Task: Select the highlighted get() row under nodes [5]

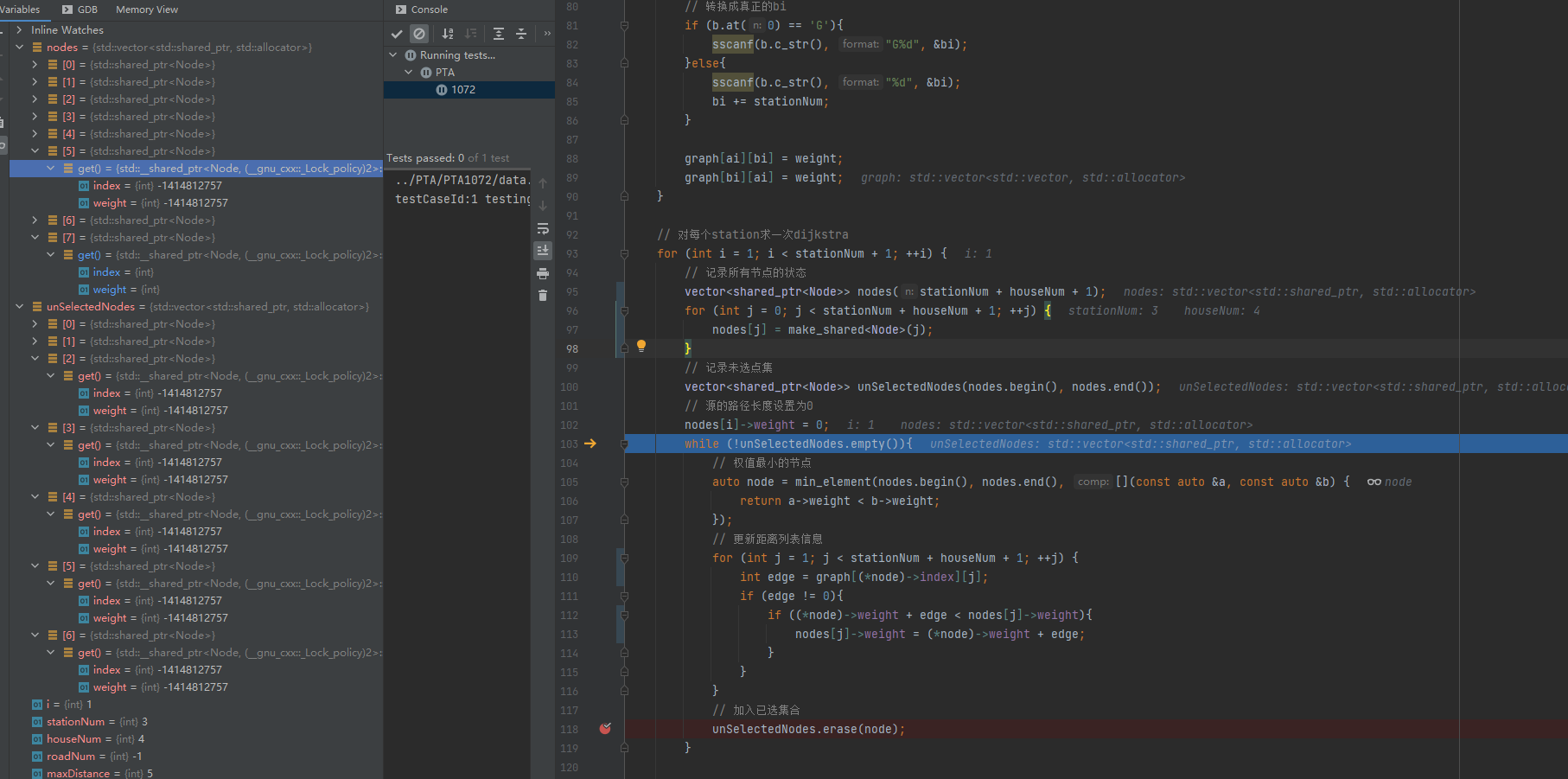Action: (196, 169)
